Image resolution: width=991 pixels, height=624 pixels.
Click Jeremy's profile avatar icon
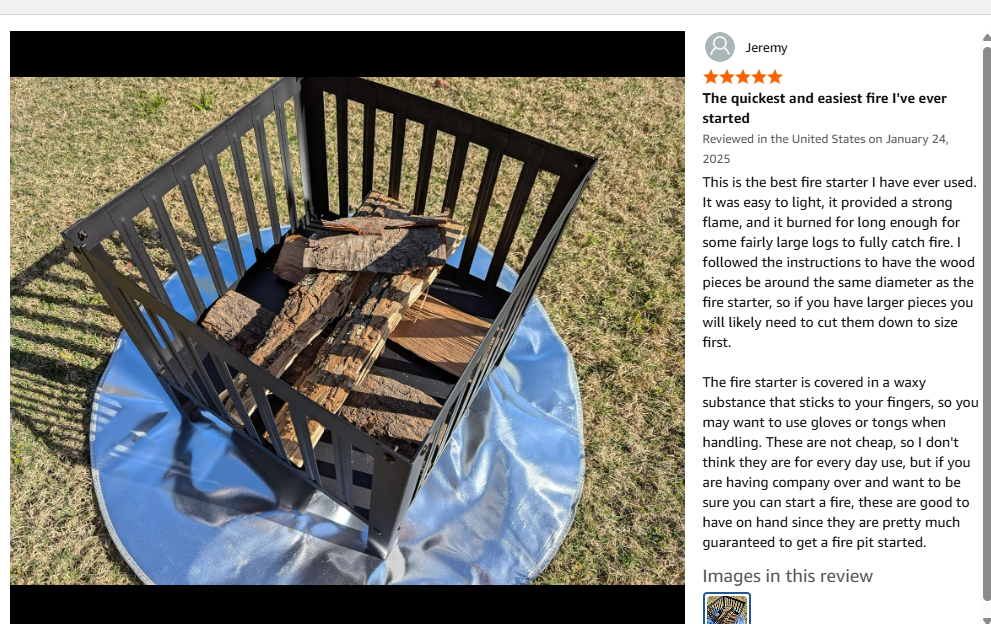coord(719,47)
